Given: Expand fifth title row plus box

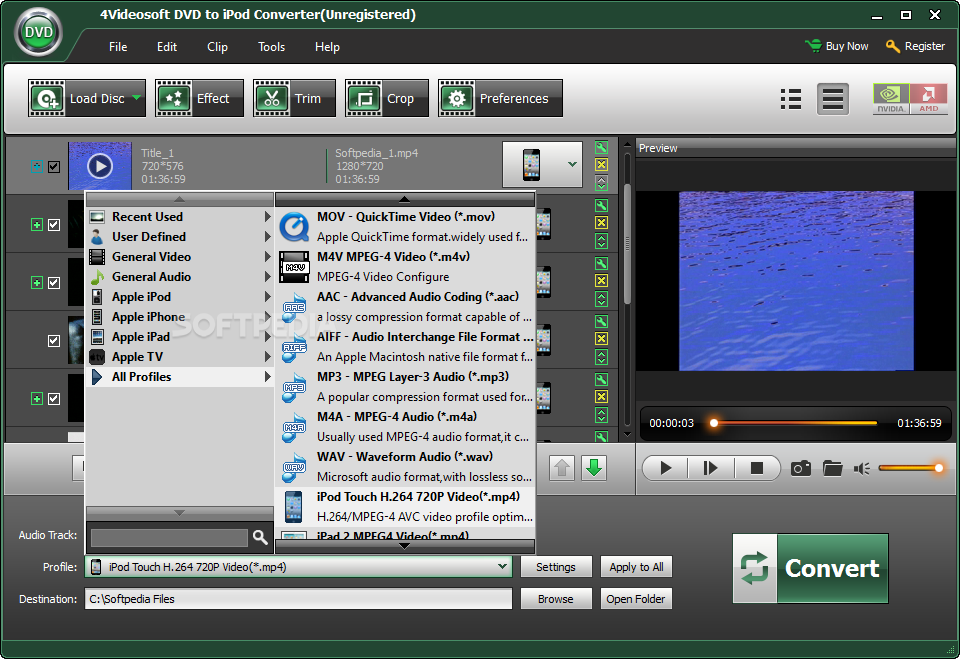Looking at the screenshot, I should [x=37, y=399].
